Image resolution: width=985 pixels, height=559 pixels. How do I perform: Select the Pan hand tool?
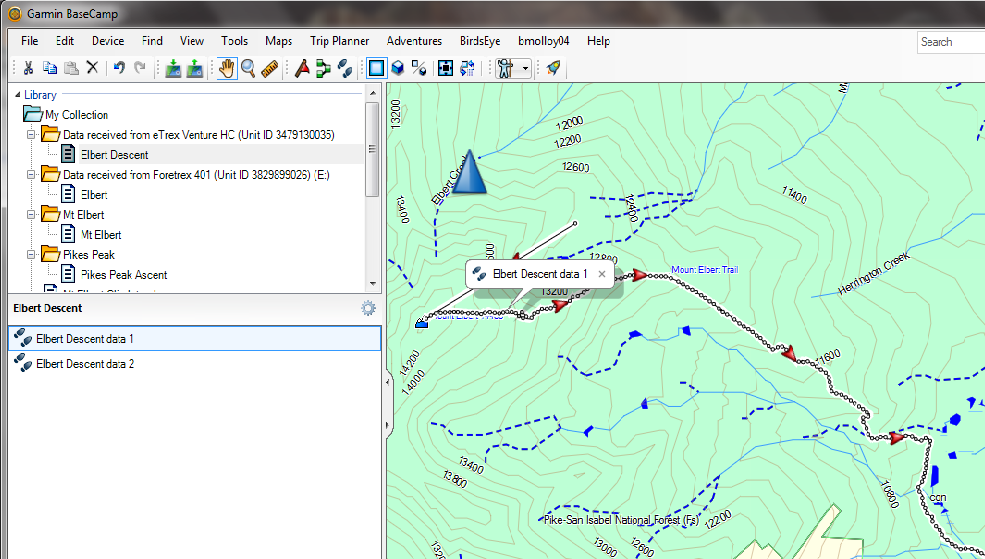[x=227, y=68]
